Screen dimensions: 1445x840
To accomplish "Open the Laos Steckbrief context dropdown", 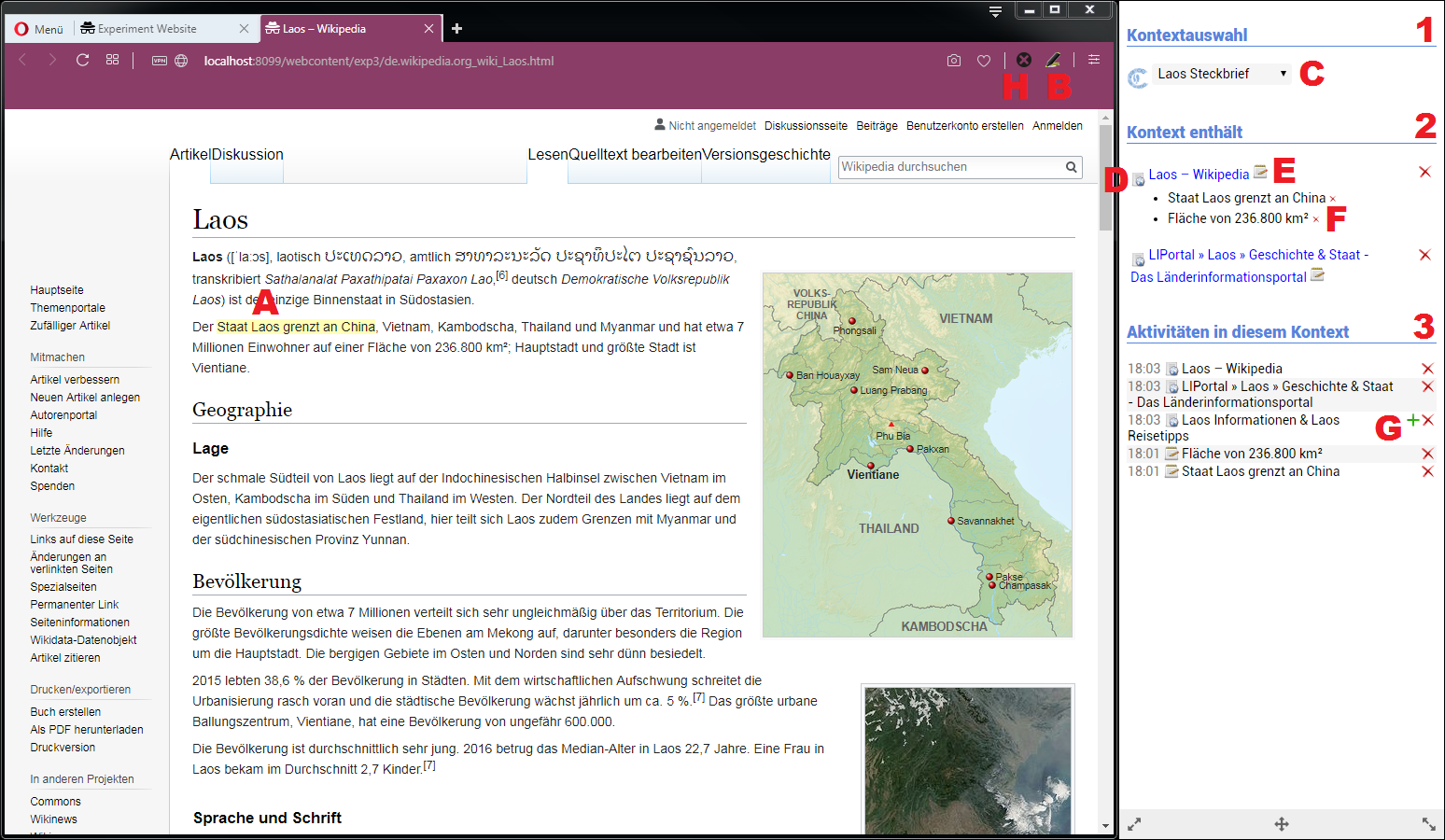I will tap(1222, 74).
